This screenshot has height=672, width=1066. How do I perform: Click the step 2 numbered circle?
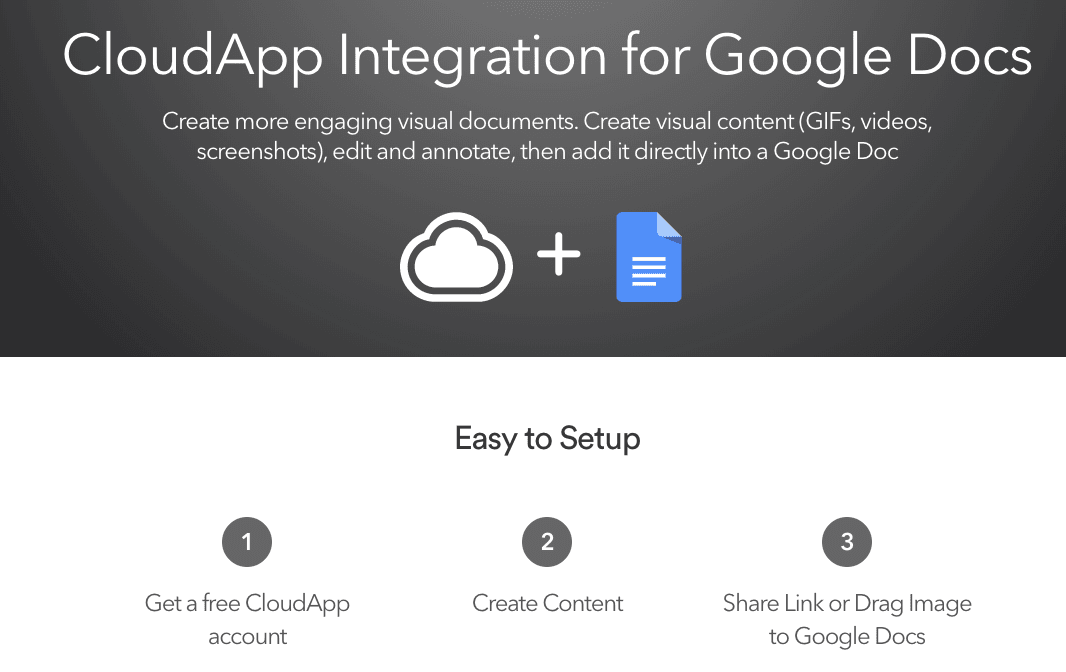[x=547, y=542]
